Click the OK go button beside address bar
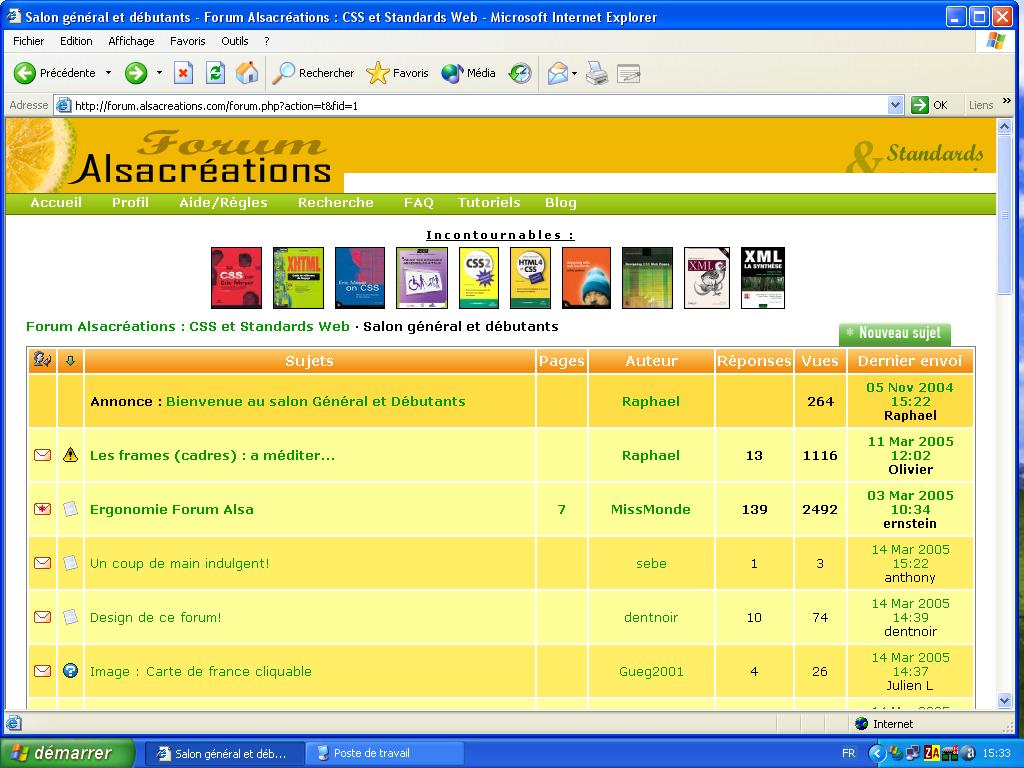 [929, 105]
